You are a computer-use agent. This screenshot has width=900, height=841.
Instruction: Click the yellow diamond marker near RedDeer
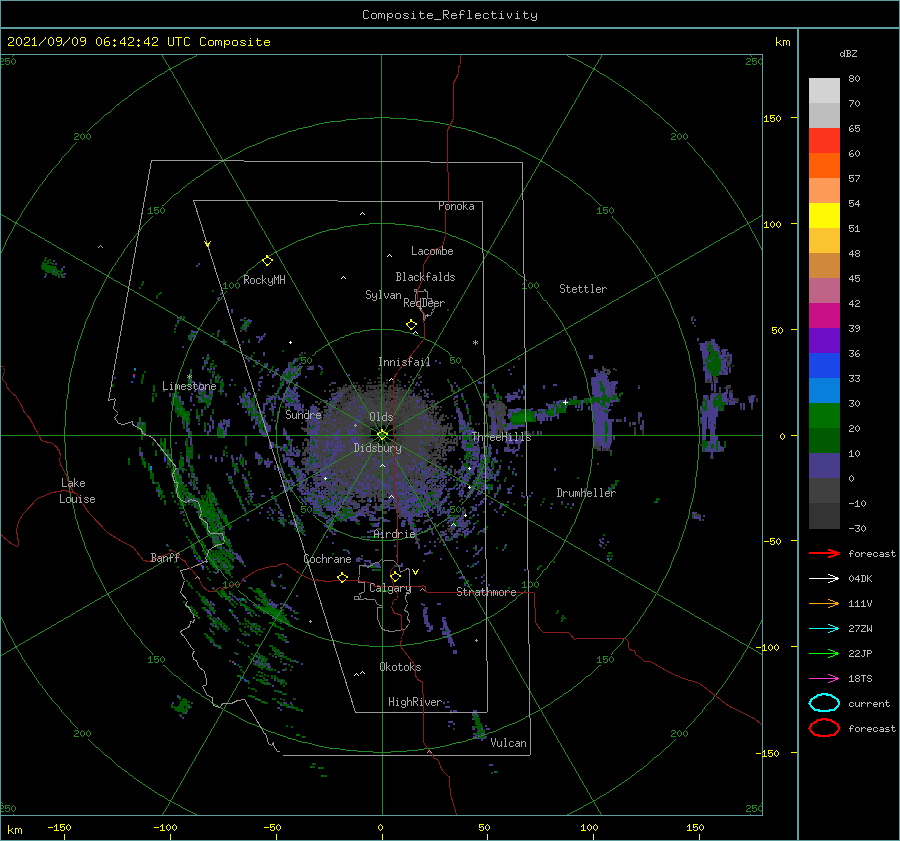411,325
